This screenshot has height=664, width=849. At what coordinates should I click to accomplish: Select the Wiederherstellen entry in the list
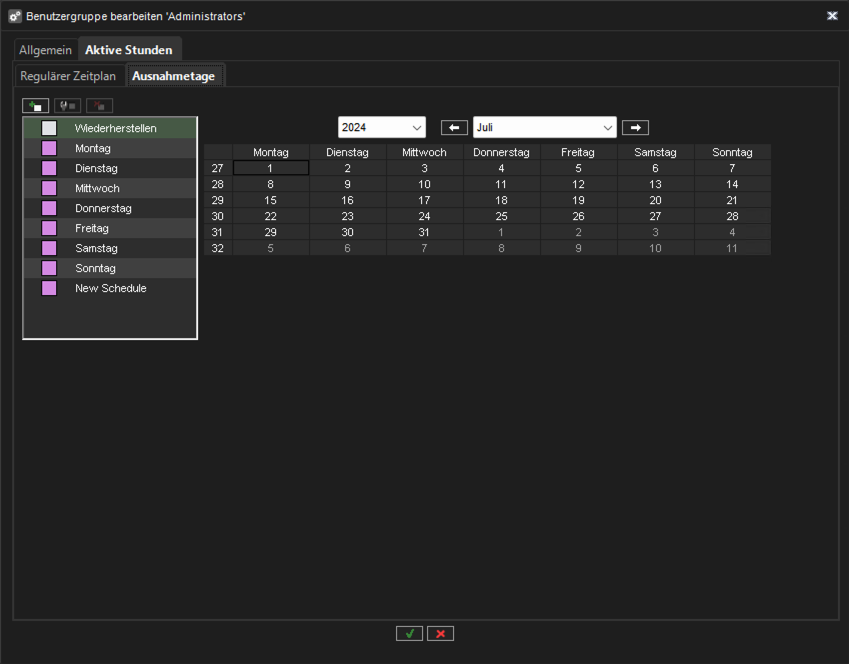tap(115, 128)
